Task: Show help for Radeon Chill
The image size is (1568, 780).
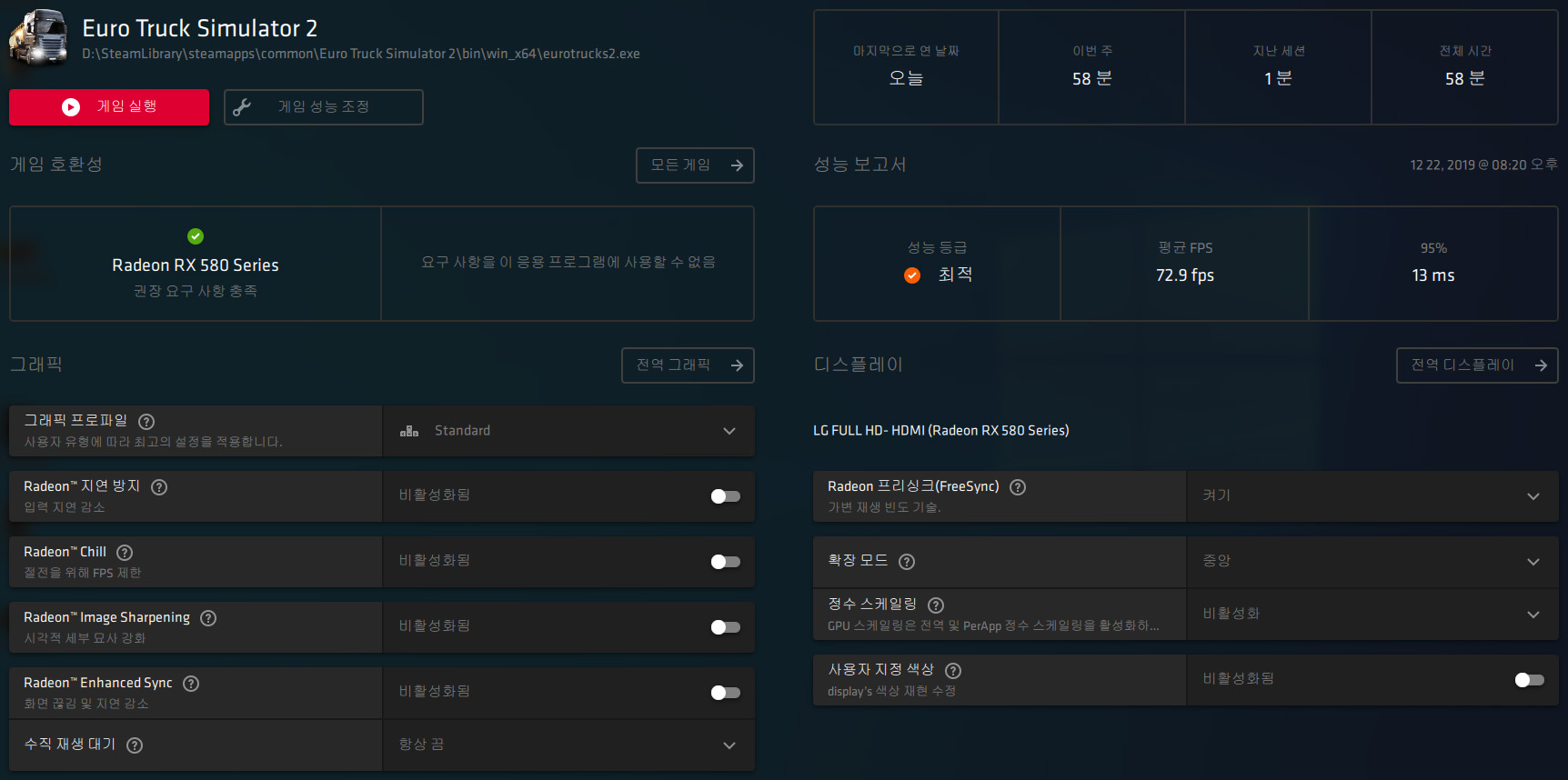Action: click(125, 553)
